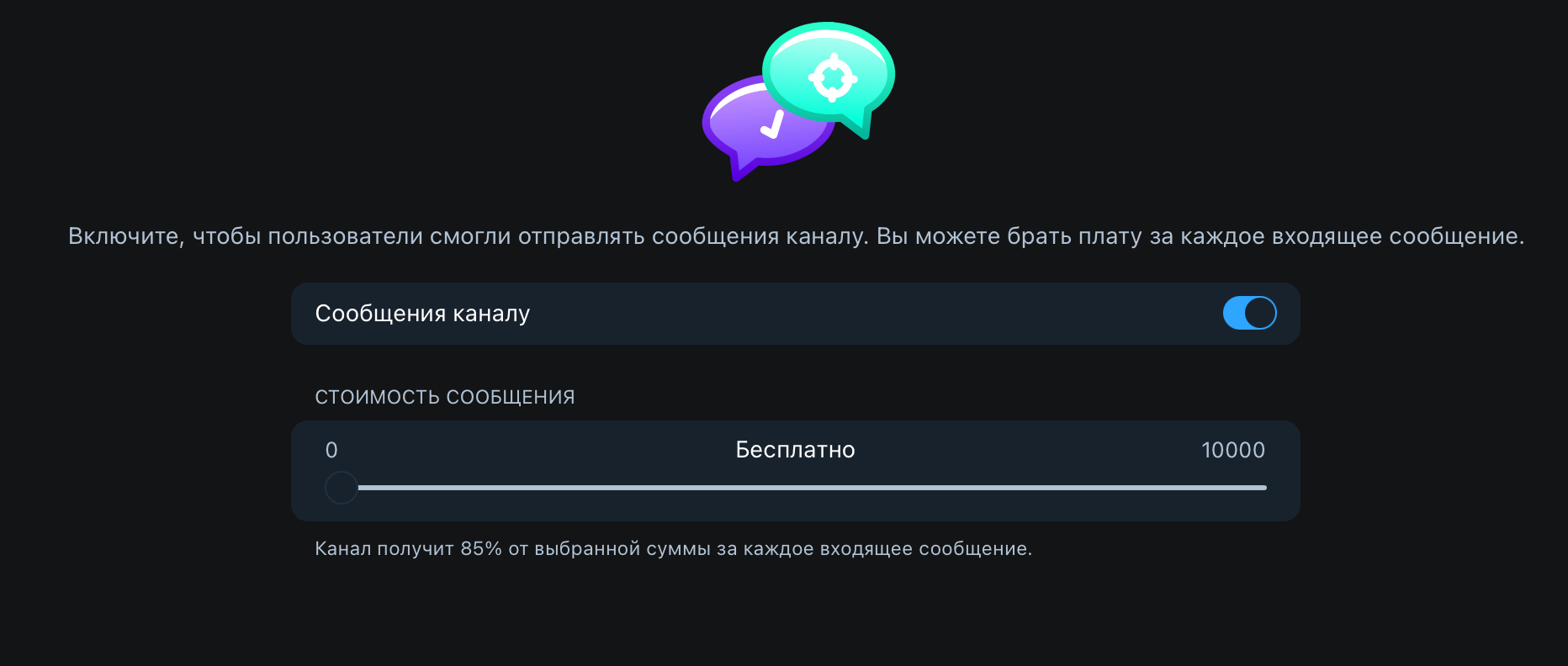Click empty area of Сообщения каналу row

[875, 314]
